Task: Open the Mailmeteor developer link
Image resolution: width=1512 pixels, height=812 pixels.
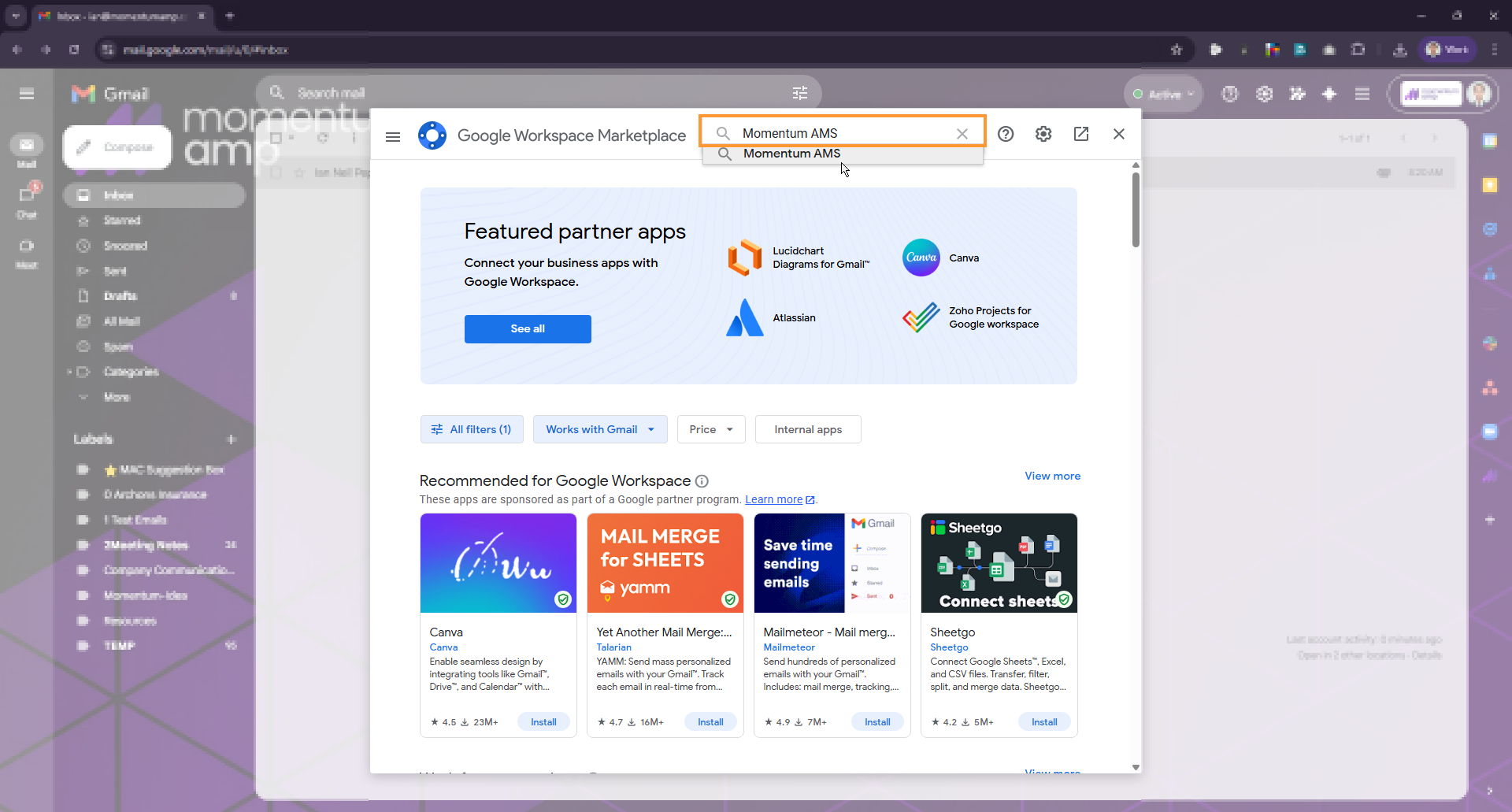Action: pos(789,647)
